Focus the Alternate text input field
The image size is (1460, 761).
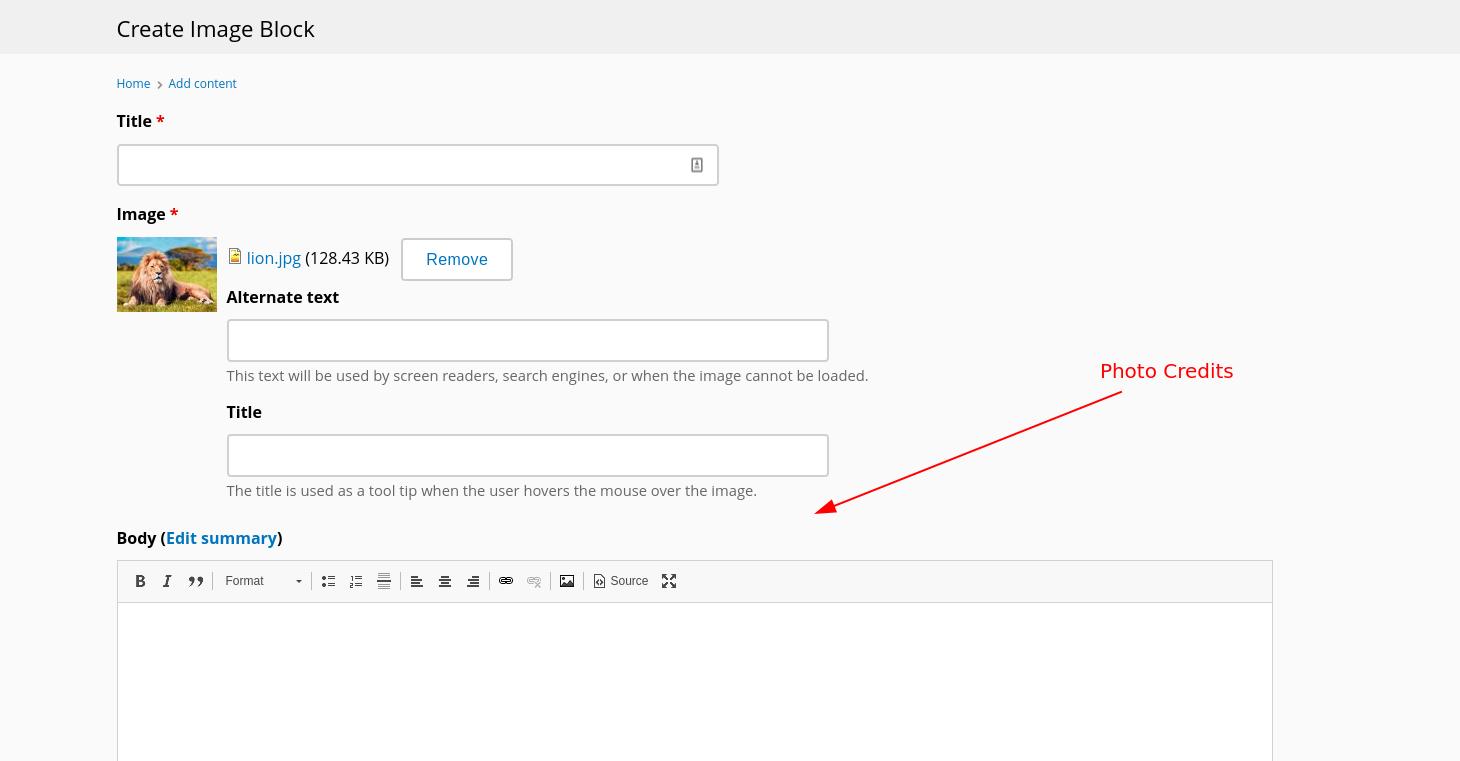(528, 340)
